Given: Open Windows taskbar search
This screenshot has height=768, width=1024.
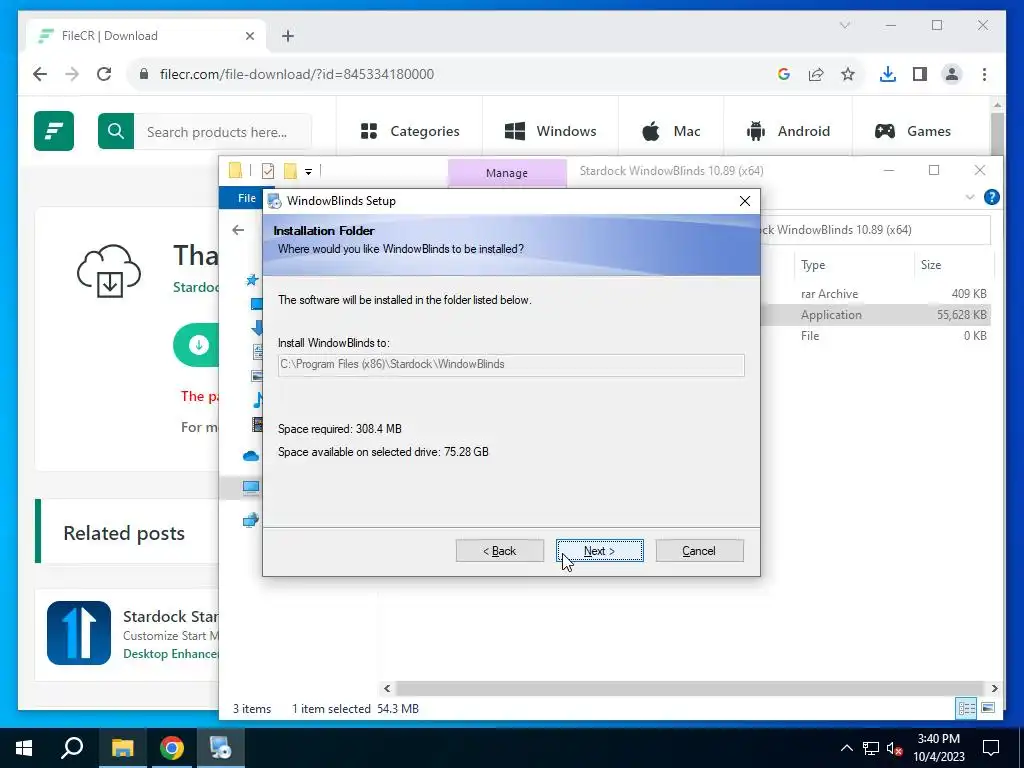Looking at the screenshot, I should pos(72,748).
